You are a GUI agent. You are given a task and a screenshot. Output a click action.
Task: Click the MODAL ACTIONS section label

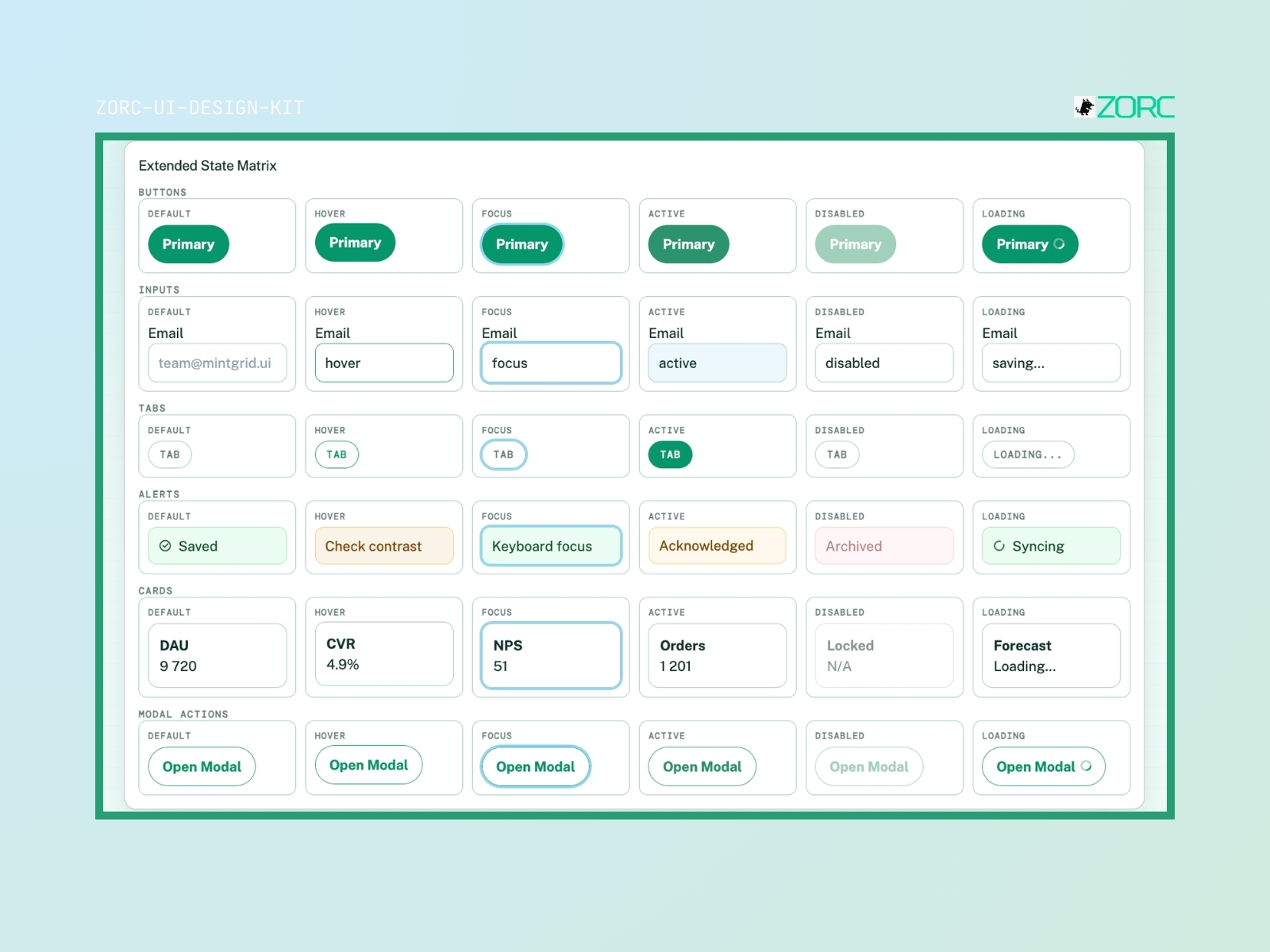[183, 714]
